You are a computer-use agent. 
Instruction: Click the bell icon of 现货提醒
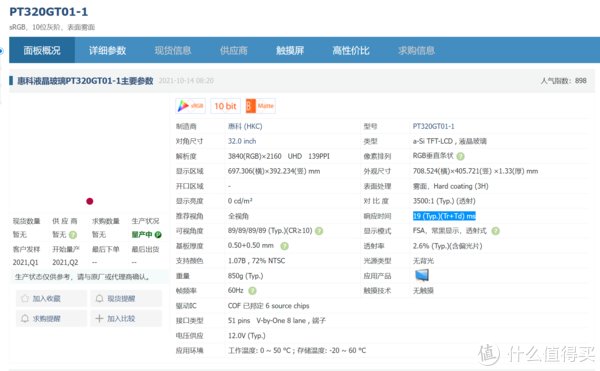point(99,298)
